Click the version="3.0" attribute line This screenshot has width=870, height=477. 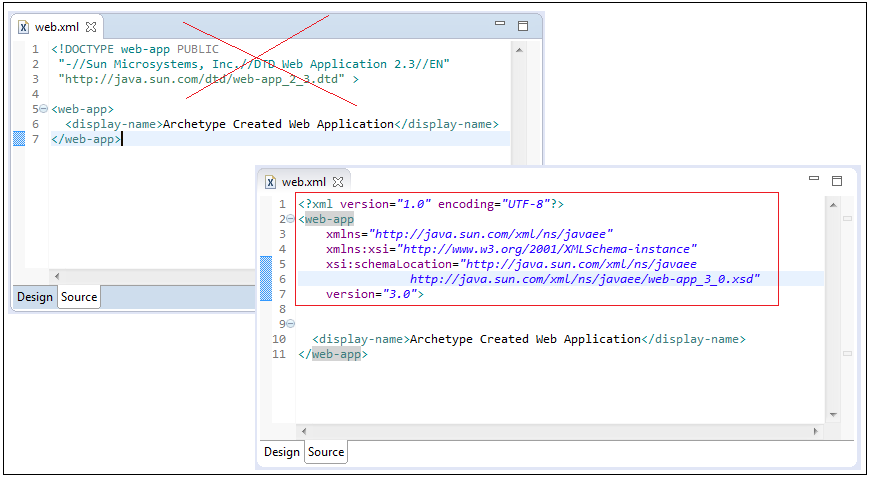click(375, 294)
